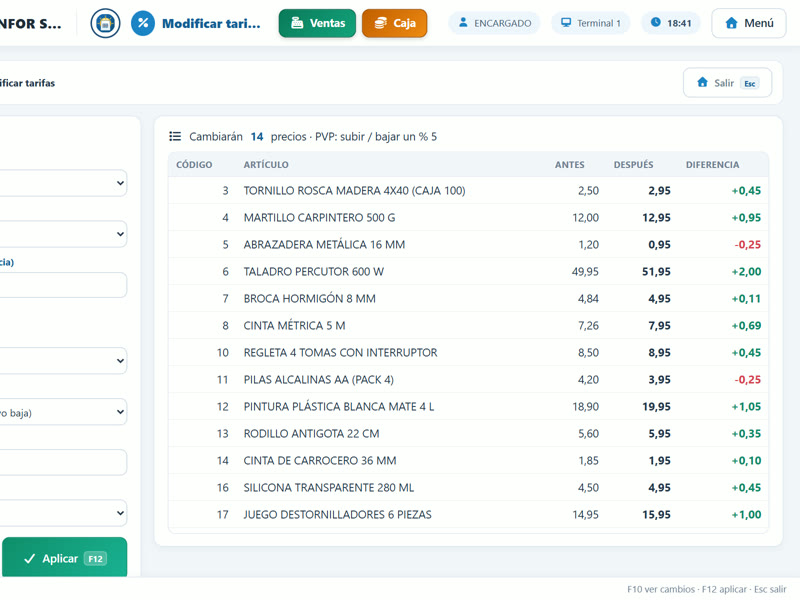This screenshot has width=800, height=600.
Task: Click the DESPUÉS column header
Action: pyautogui.click(x=633, y=165)
